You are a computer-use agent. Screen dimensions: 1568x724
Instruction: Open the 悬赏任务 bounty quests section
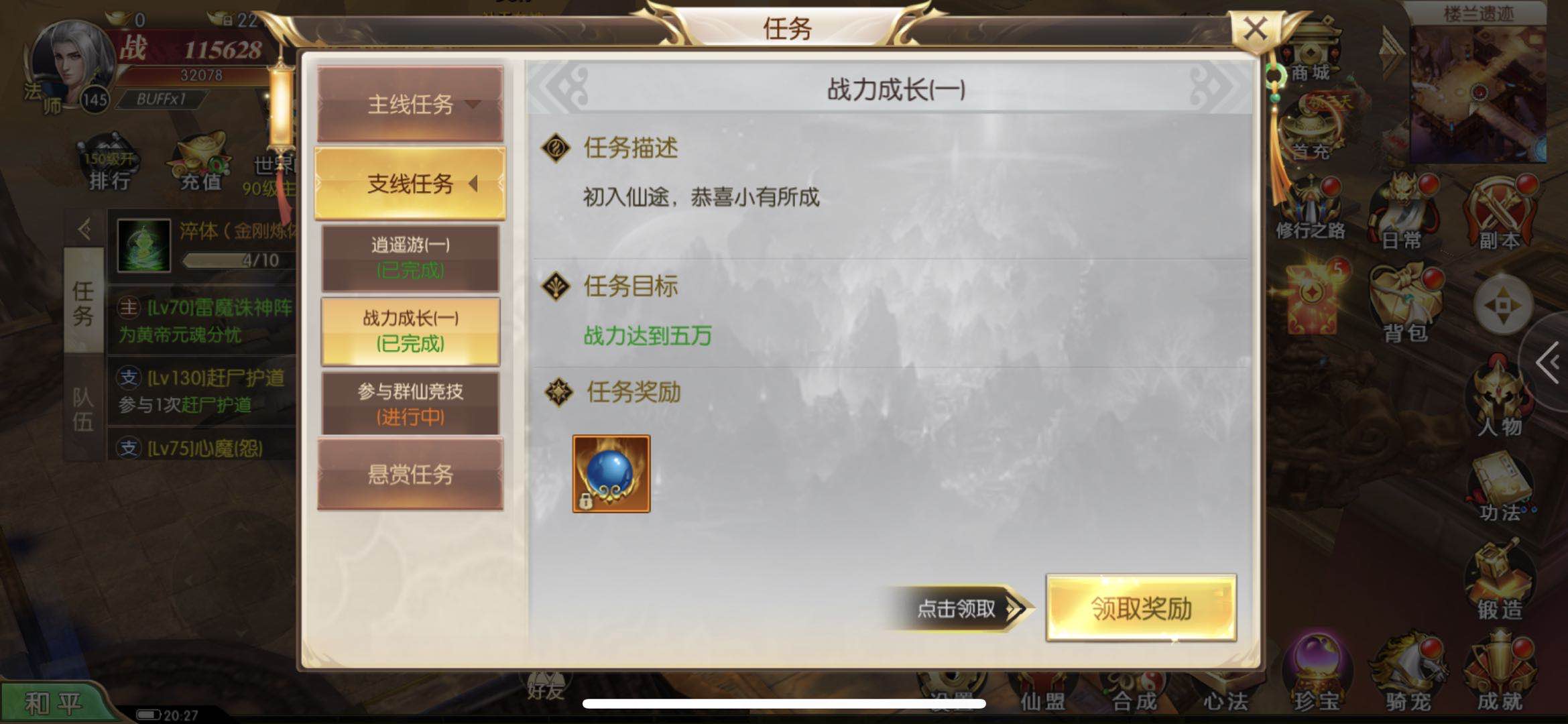pos(410,474)
